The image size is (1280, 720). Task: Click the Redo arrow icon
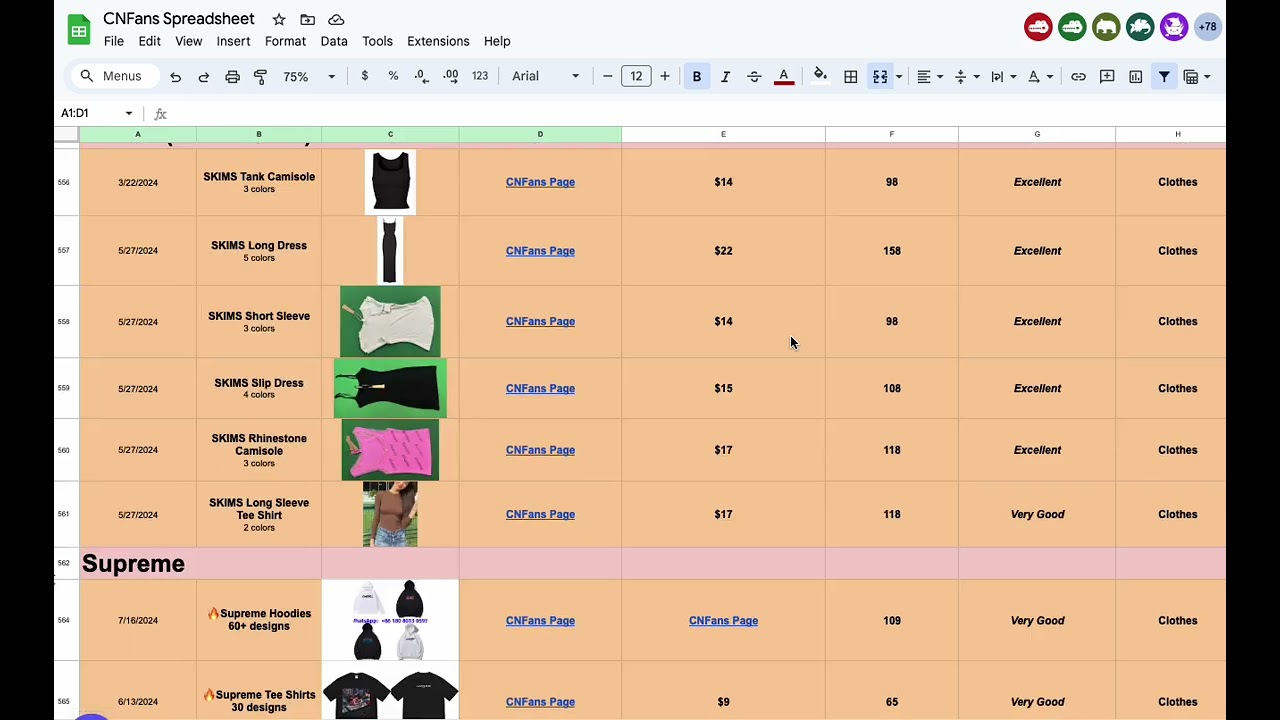pyautogui.click(x=204, y=77)
